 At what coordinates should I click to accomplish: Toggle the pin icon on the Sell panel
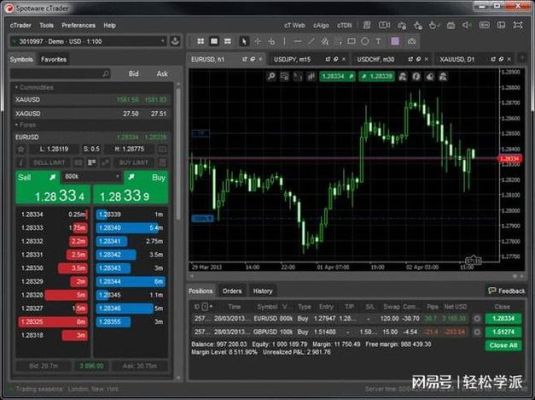53,177
